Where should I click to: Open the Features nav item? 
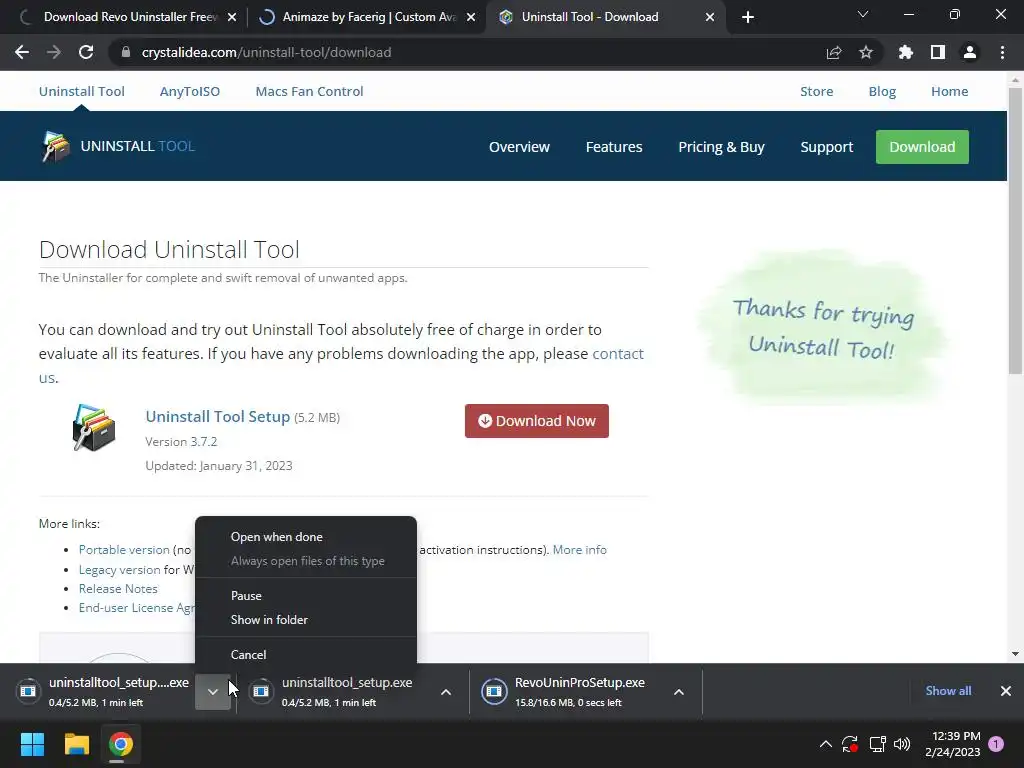tap(614, 147)
